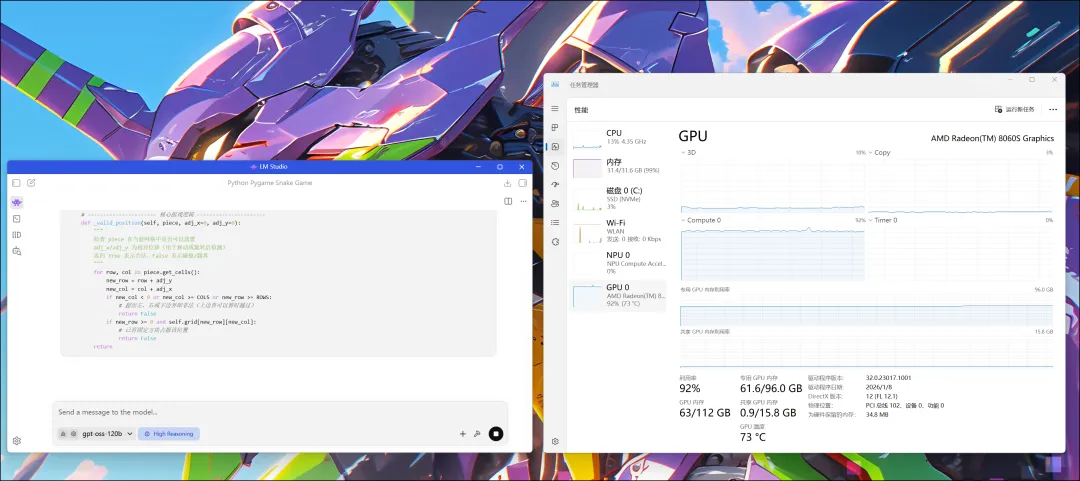Open the tools integrations icon in message box
The width and height of the screenshot is (1080, 481).
coord(477,433)
